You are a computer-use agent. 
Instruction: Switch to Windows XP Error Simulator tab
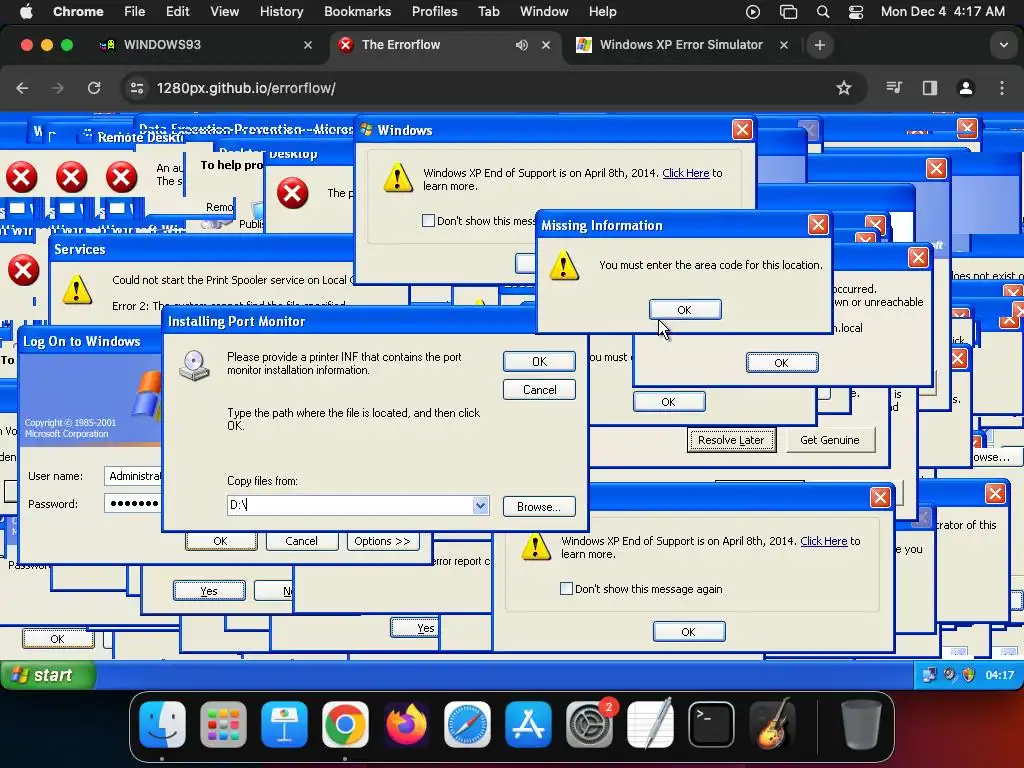tap(681, 44)
